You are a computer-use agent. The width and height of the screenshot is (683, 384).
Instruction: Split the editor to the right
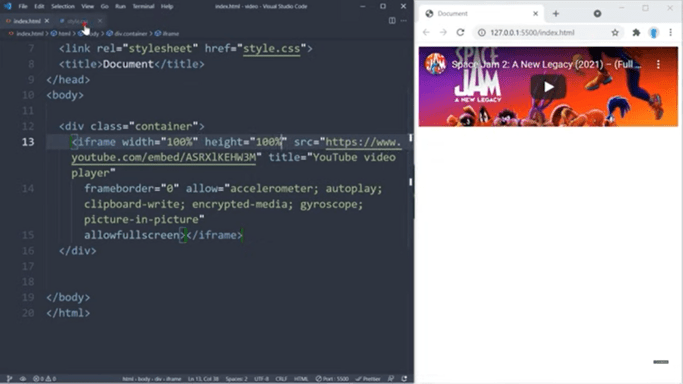click(x=392, y=20)
